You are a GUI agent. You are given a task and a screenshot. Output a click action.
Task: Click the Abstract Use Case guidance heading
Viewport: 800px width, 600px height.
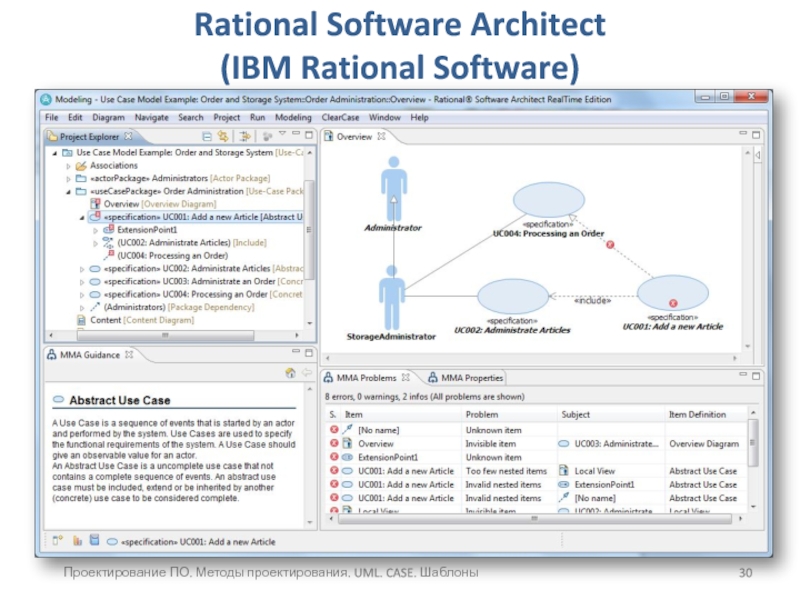120,401
